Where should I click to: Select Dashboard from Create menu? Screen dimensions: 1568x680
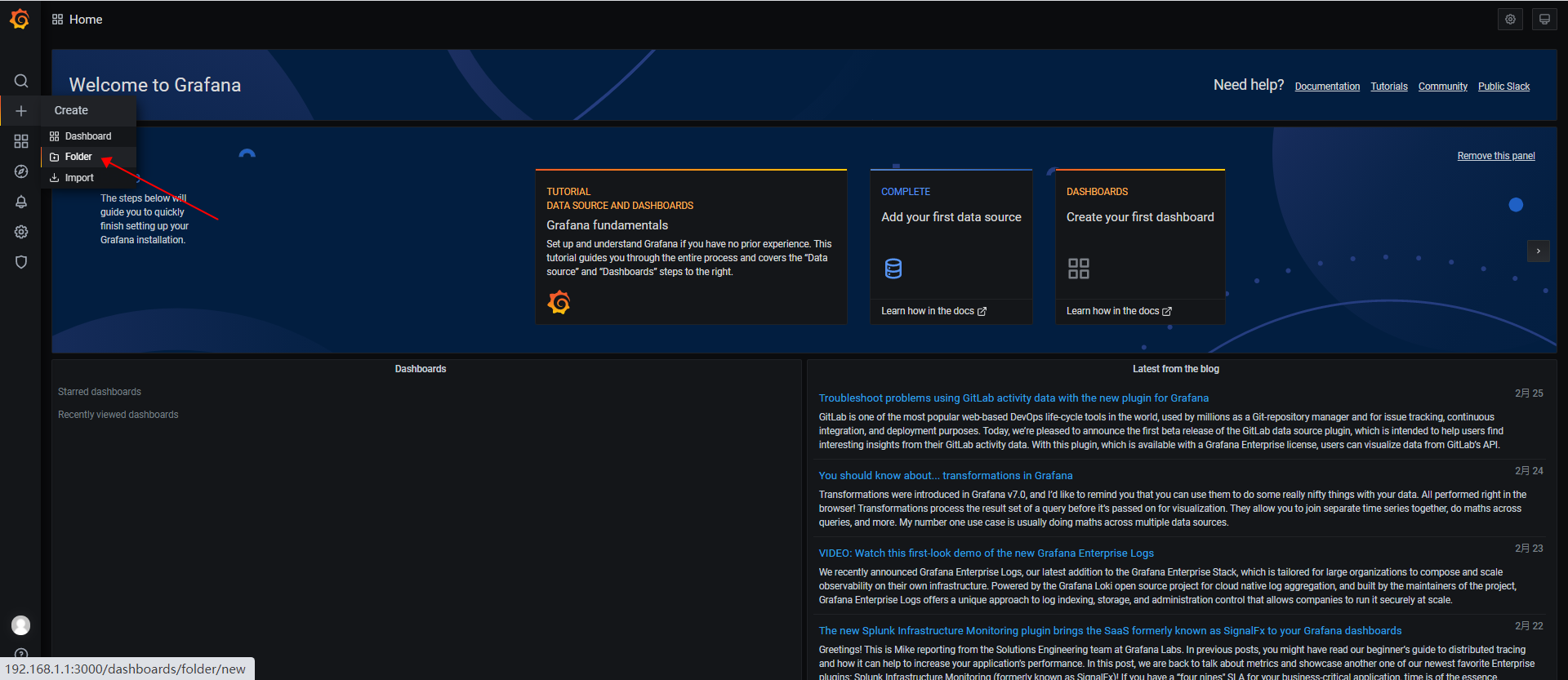(x=88, y=136)
